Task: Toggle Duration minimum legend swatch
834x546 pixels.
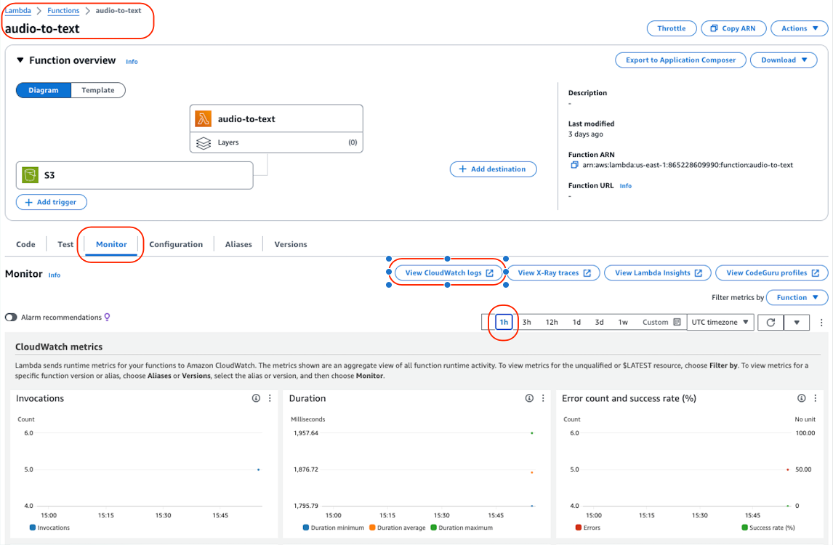Action: [x=306, y=527]
